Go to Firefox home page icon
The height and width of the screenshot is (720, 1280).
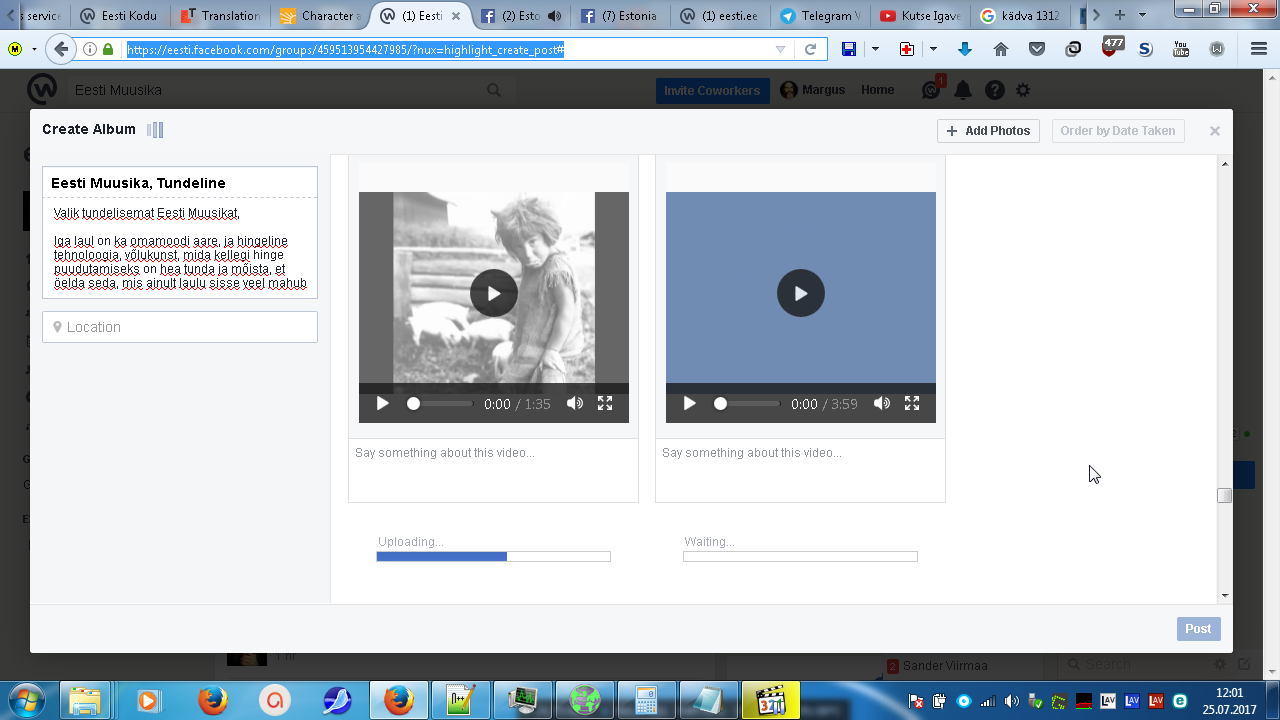(x=1001, y=50)
